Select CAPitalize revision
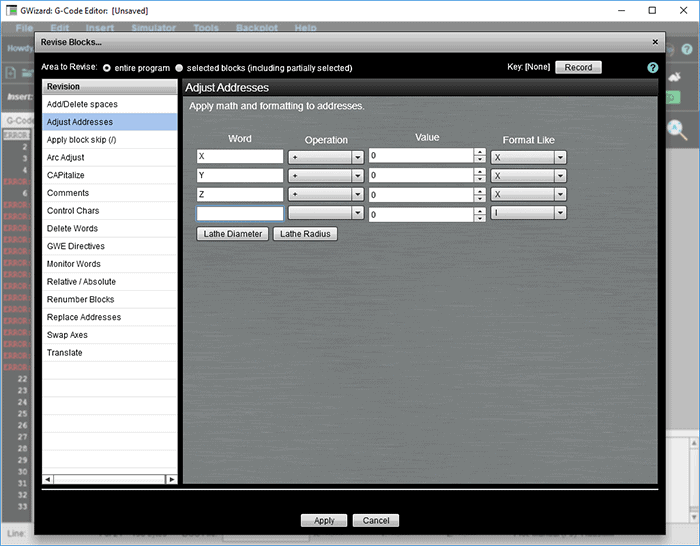The width and height of the screenshot is (700, 546). [110, 175]
